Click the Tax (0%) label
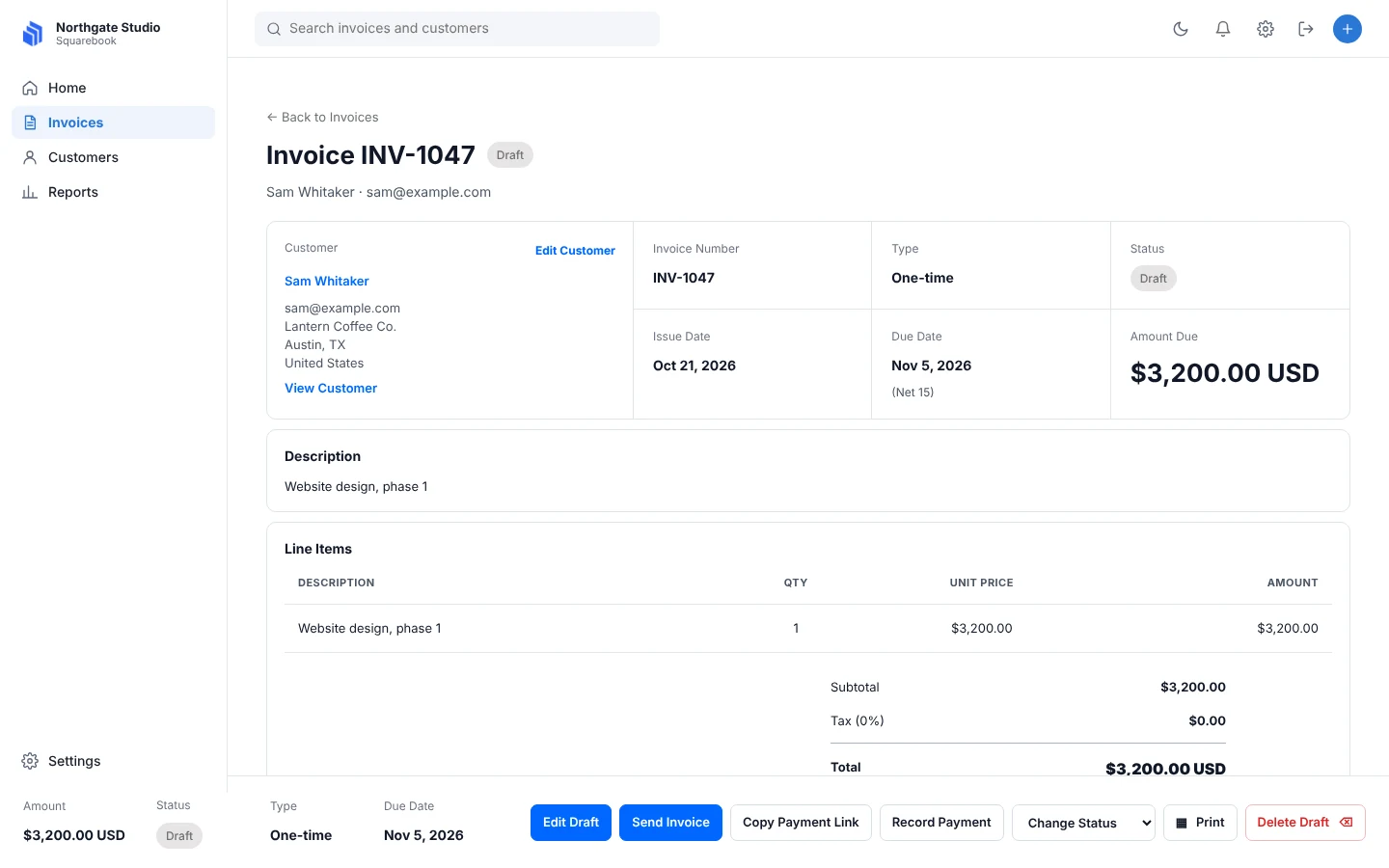This screenshot has width=1389, height=868. (858, 721)
